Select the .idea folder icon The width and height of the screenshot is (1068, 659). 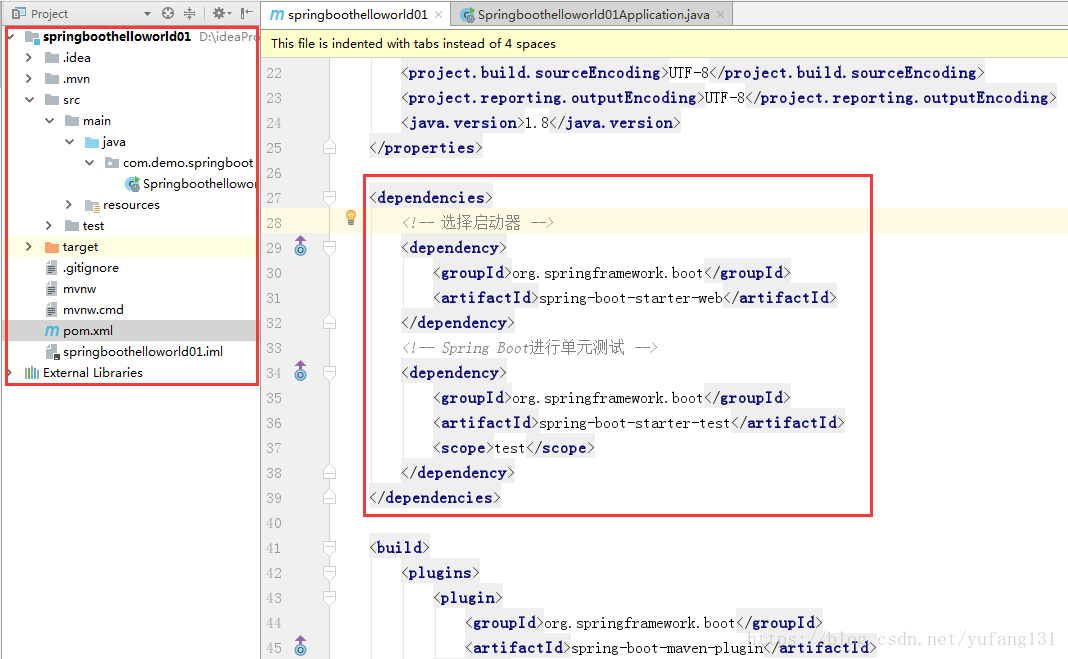pos(52,58)
